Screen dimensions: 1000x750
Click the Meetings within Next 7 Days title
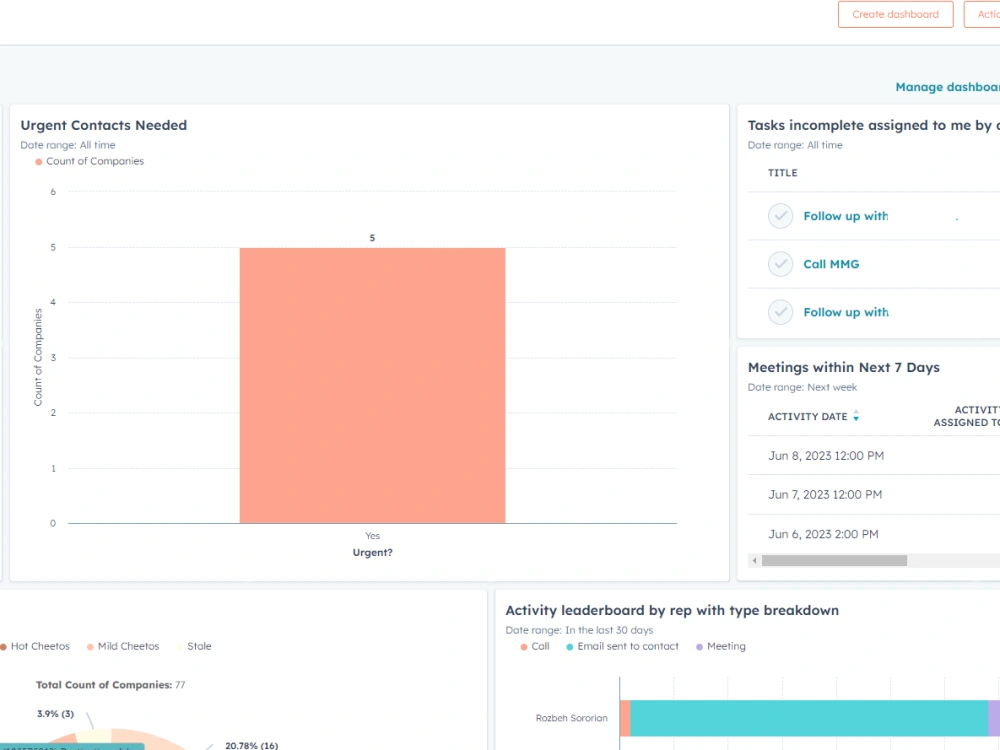[844, 367]
